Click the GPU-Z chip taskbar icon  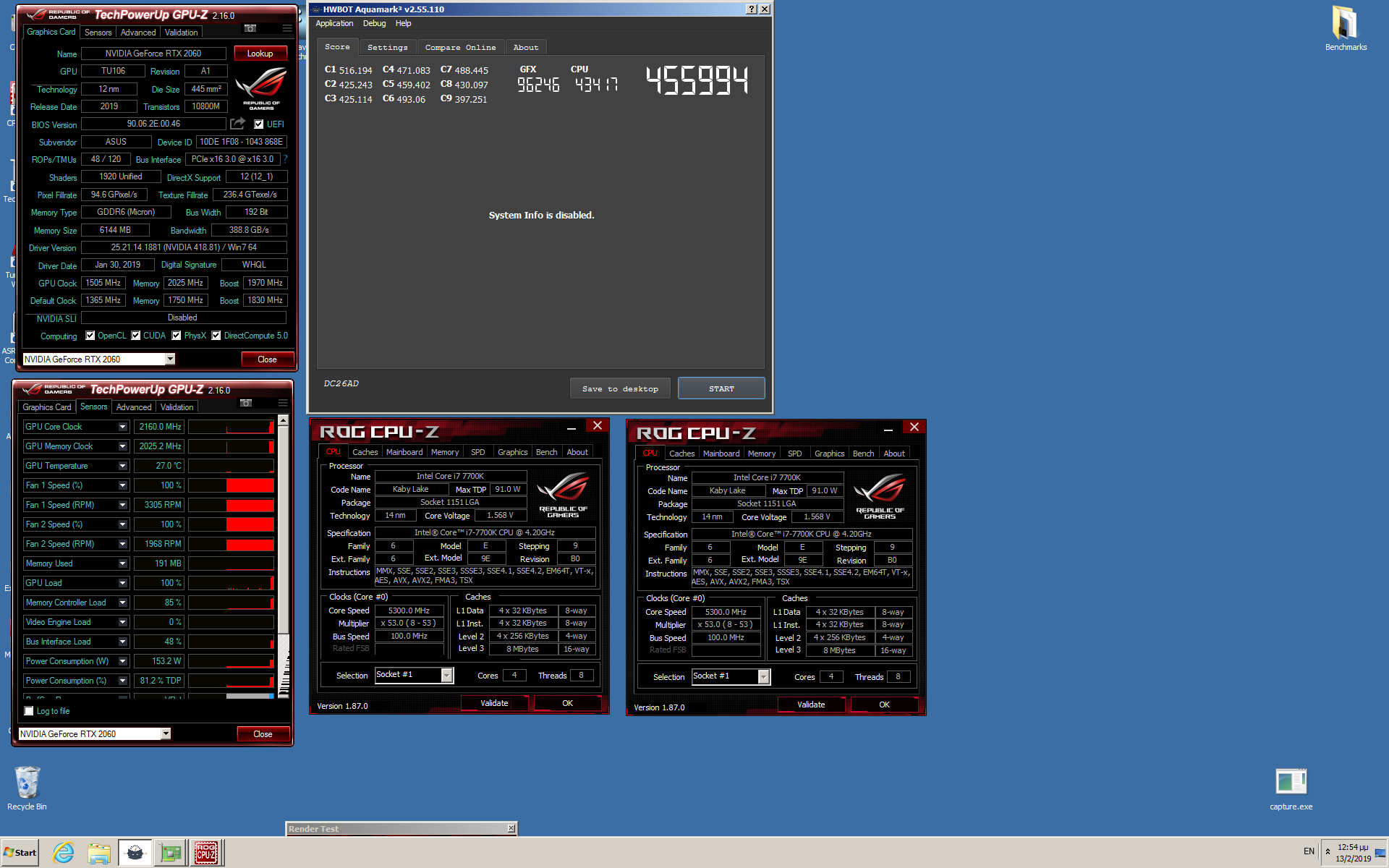tap(171, 854)
